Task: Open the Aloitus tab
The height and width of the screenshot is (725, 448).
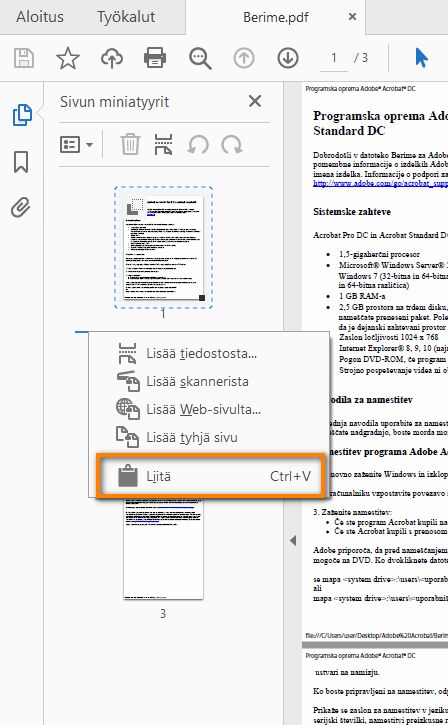Action: (x=40, y=17)
